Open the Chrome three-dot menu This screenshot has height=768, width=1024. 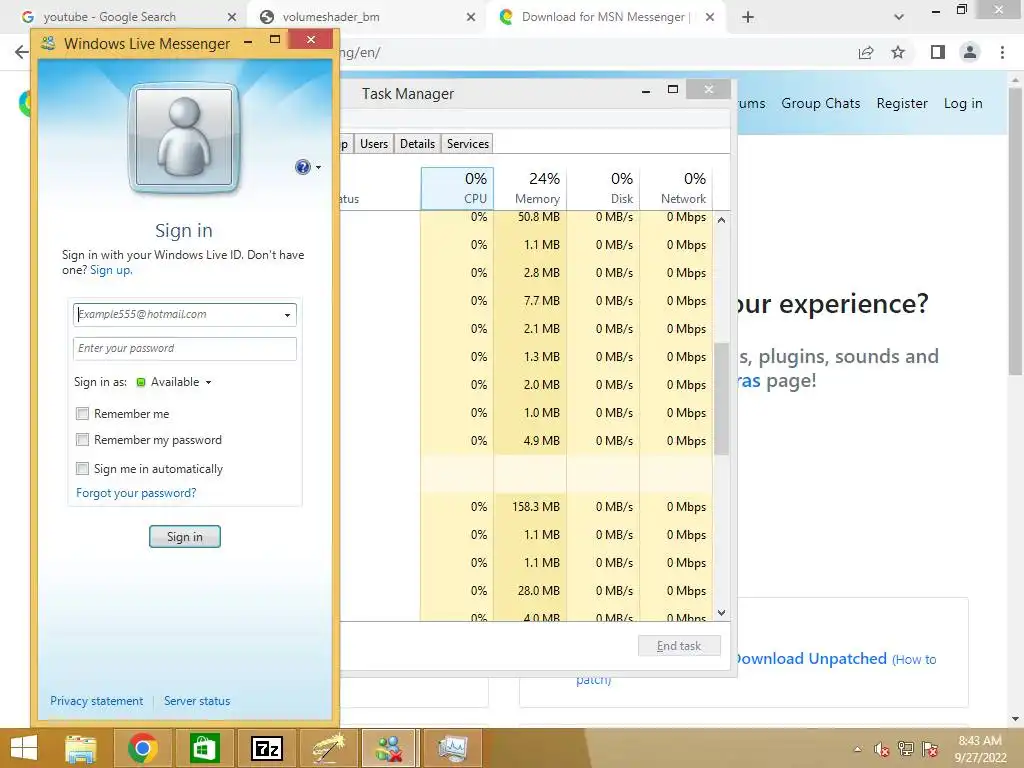click(x=1002, y=52)
